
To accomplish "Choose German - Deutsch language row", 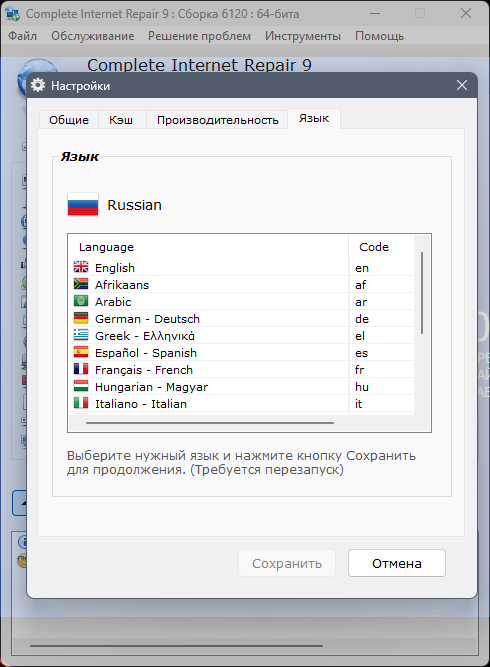I will (x=241, y=319).
